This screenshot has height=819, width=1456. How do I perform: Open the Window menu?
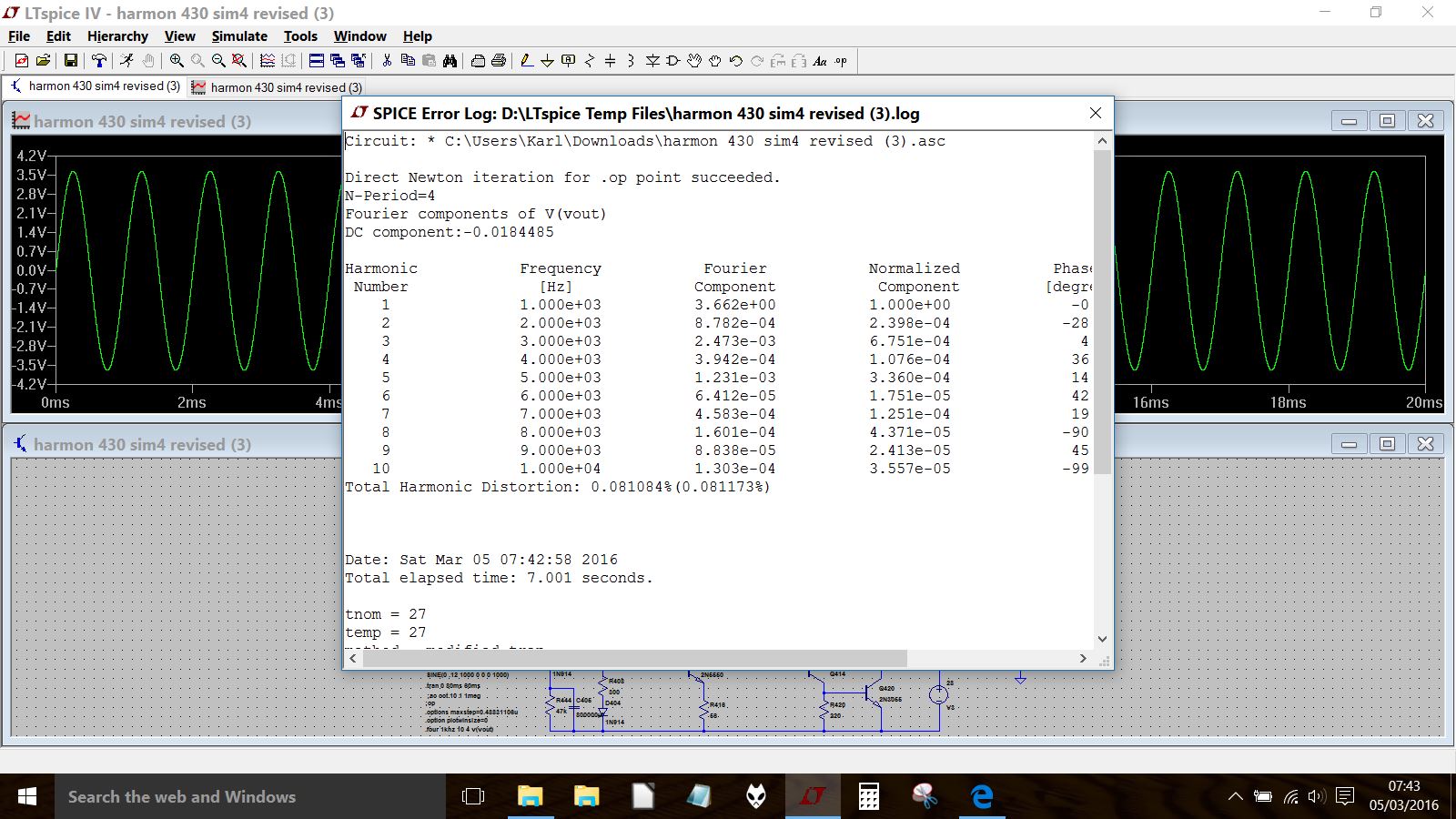360,36
